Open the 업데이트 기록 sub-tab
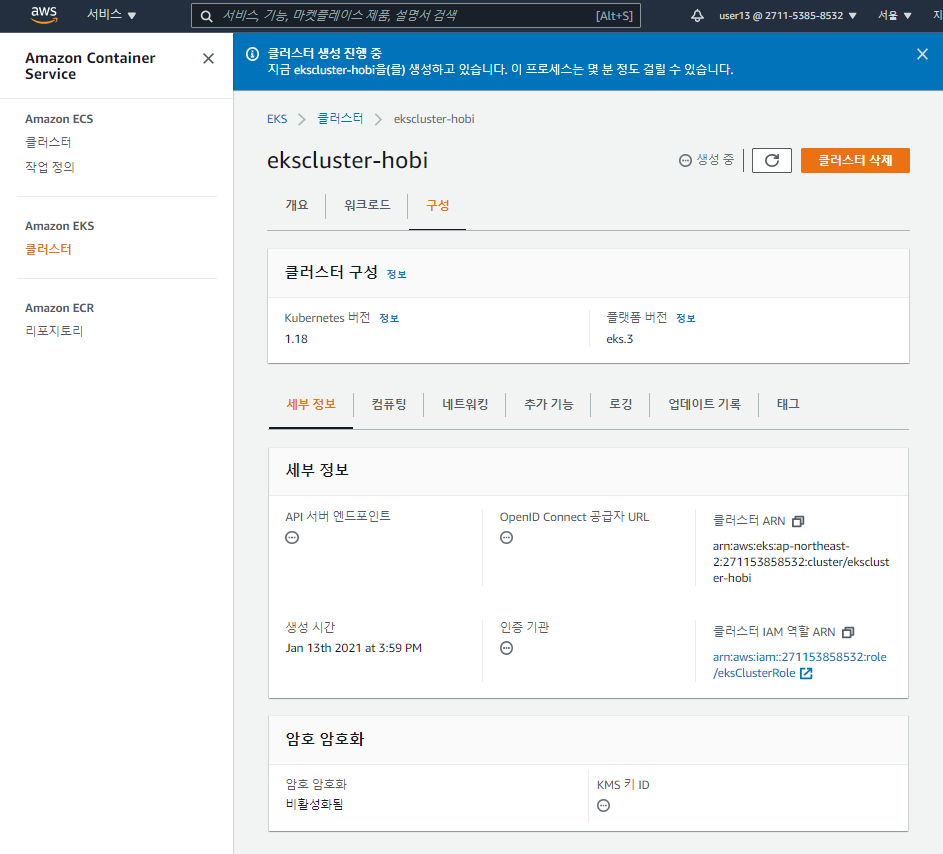 704,404
